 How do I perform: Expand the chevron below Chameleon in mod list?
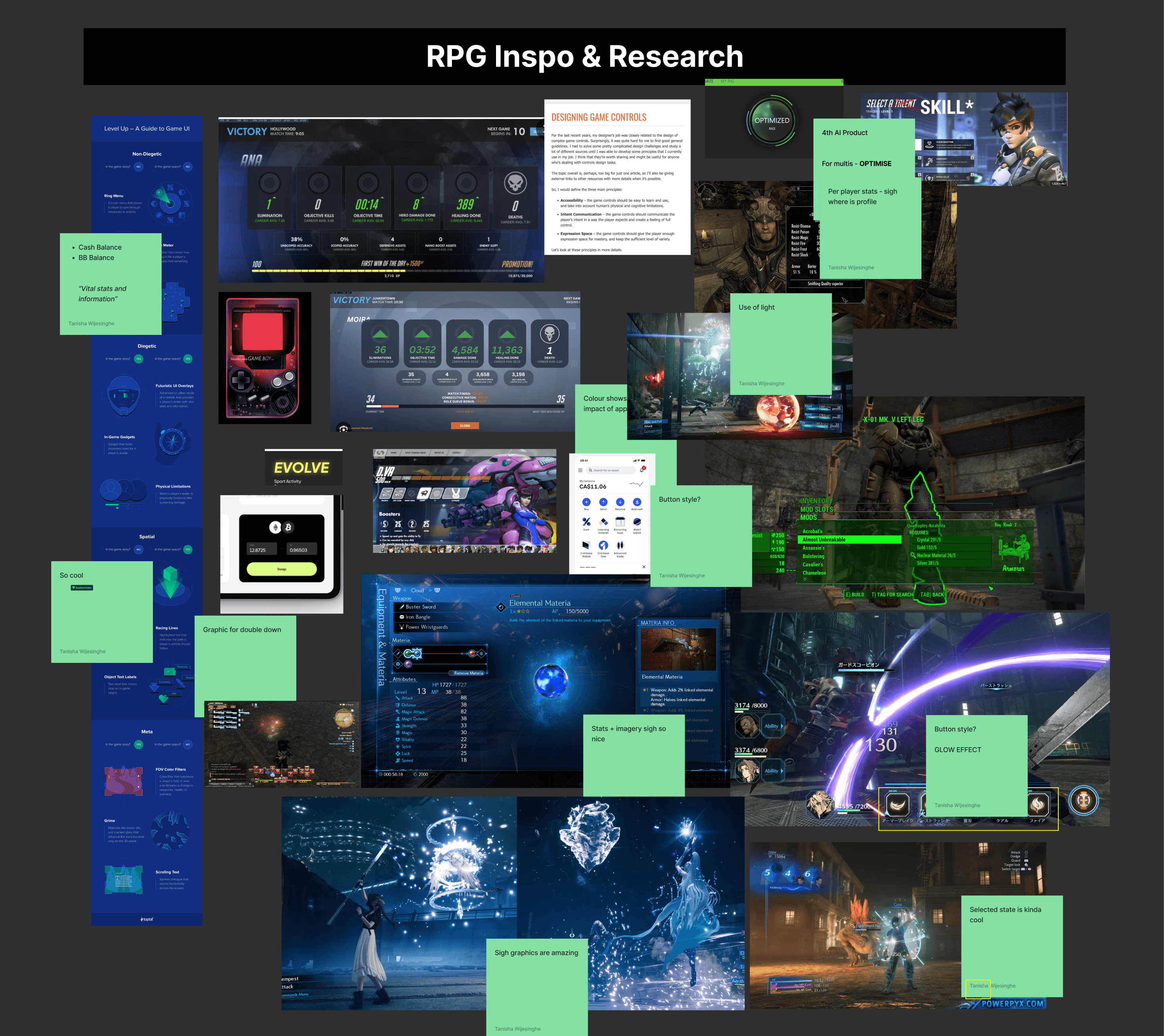(805, 579)
